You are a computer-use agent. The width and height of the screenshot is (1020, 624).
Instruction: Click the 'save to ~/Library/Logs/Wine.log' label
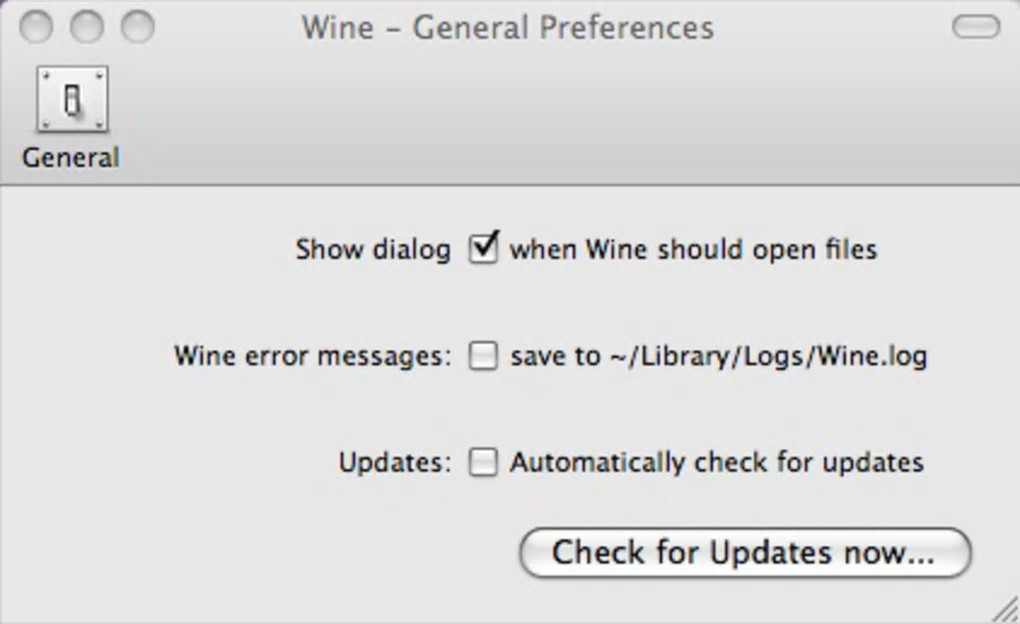[718, 356]
